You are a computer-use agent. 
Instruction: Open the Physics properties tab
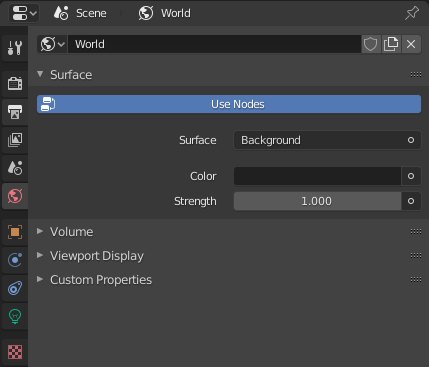tap(15, 260)
